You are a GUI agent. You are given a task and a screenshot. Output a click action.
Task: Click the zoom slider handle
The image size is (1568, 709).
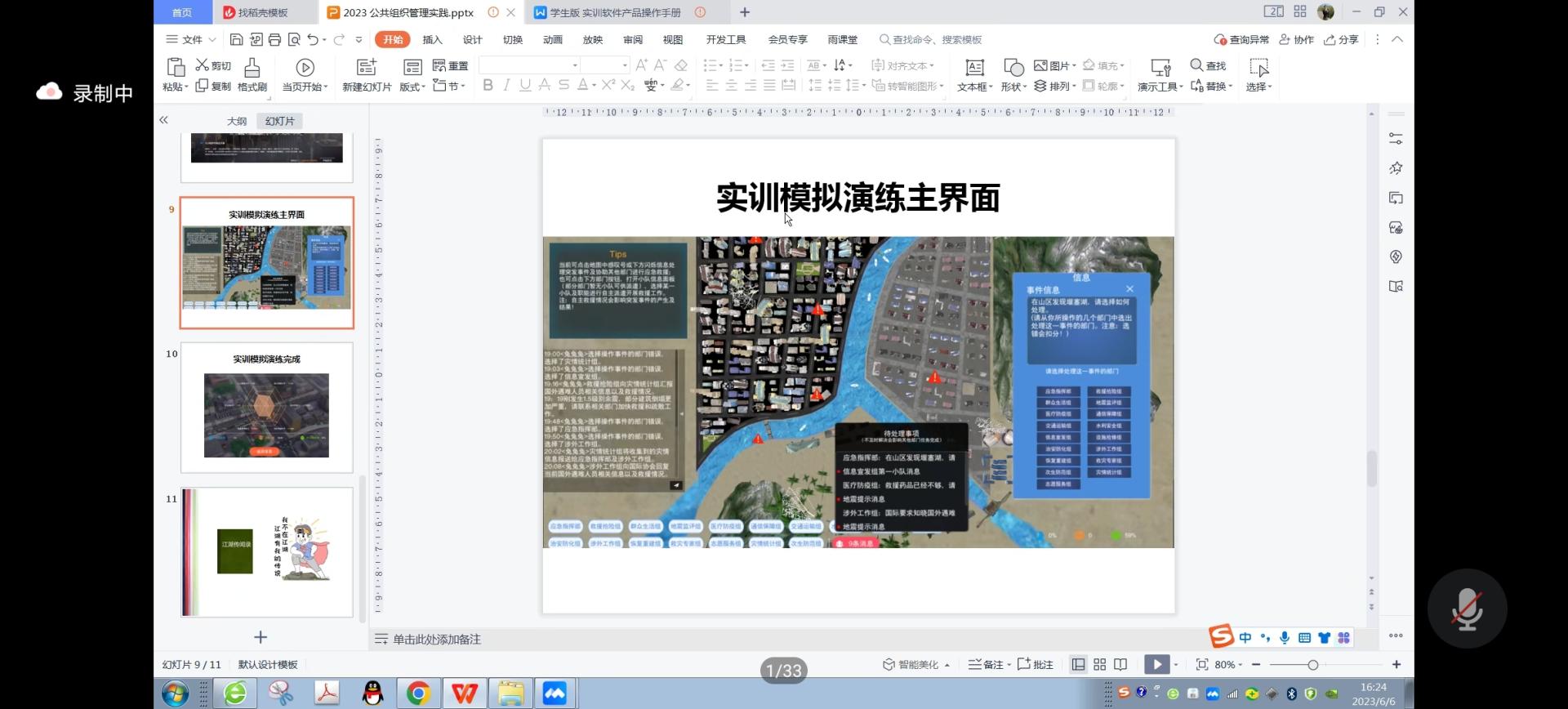point(1312,665)
